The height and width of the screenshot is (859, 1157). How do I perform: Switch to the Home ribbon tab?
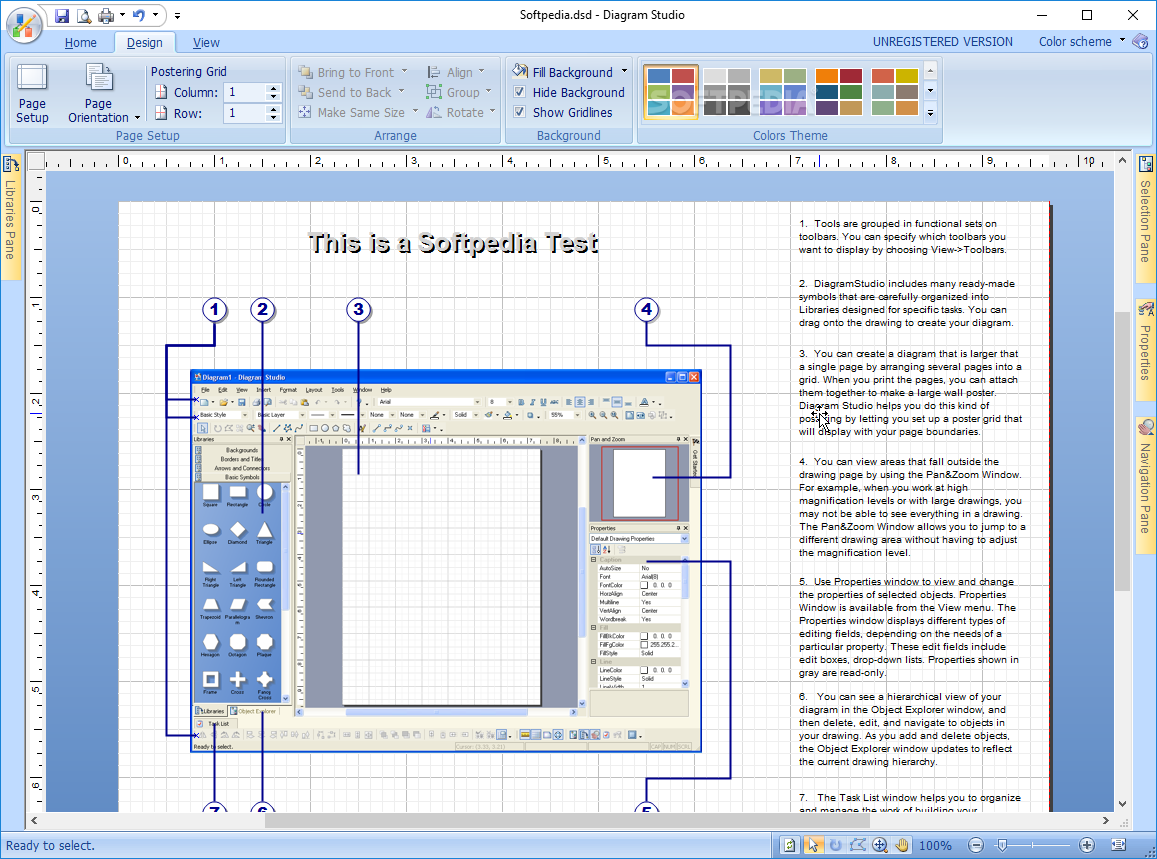coord(80,43)
